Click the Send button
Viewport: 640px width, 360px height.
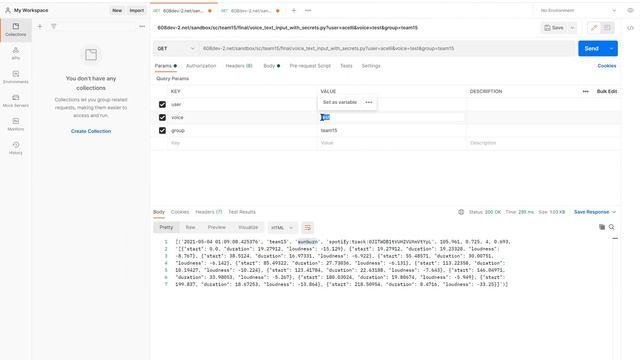coord(592,49)
